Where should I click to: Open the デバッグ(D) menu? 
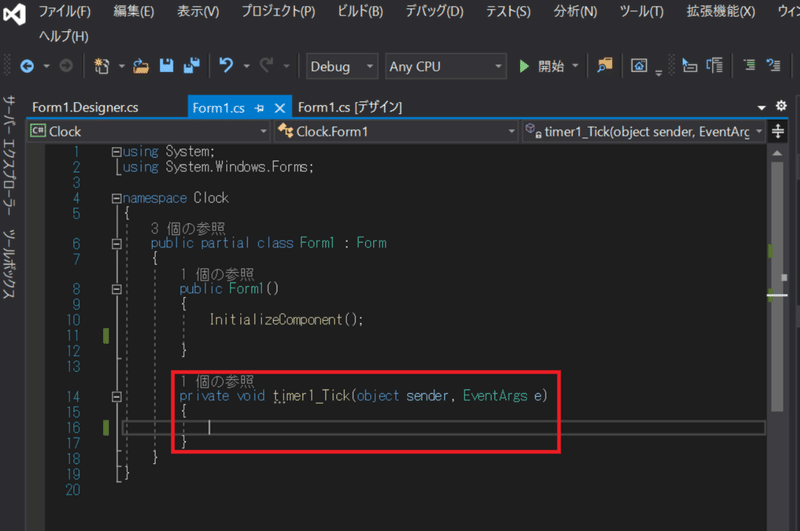click(434, 11)
